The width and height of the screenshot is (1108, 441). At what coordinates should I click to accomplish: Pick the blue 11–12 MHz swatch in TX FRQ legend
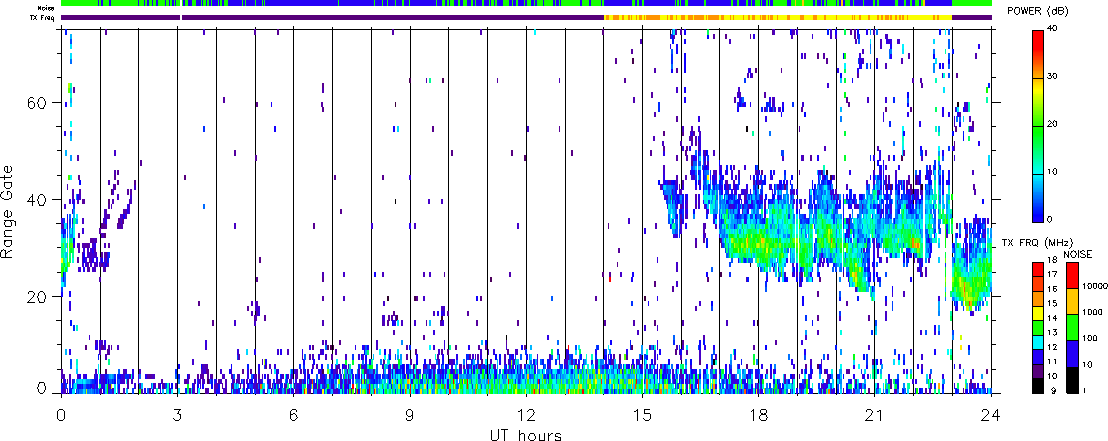(x=1040, y=357)
